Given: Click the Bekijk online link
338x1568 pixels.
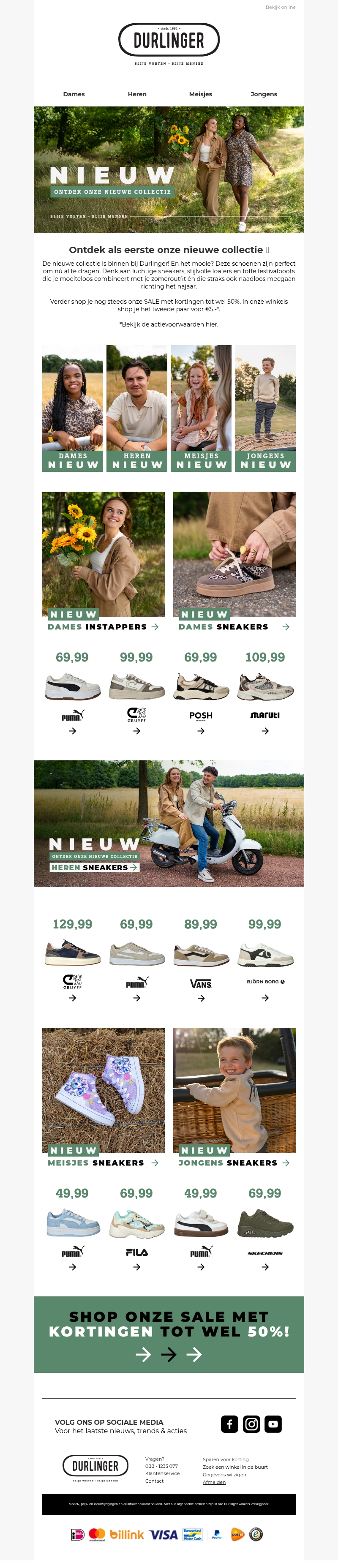Looking at the screenshot, I should click(x=280, y=7).
